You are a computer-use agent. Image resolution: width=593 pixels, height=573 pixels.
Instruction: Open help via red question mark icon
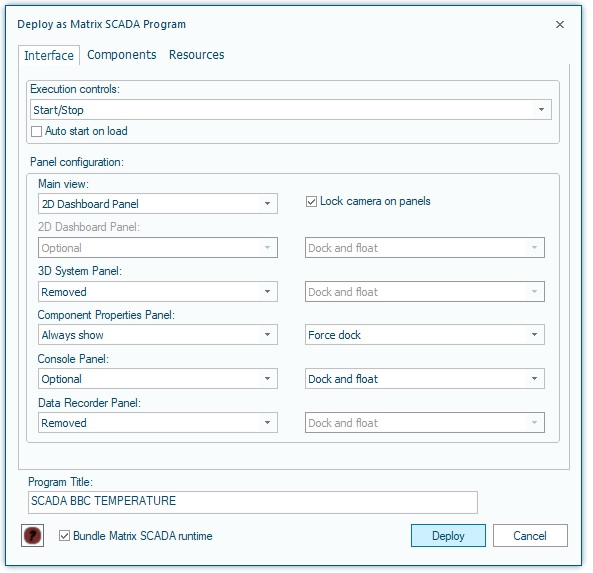(x=33, y=535)
